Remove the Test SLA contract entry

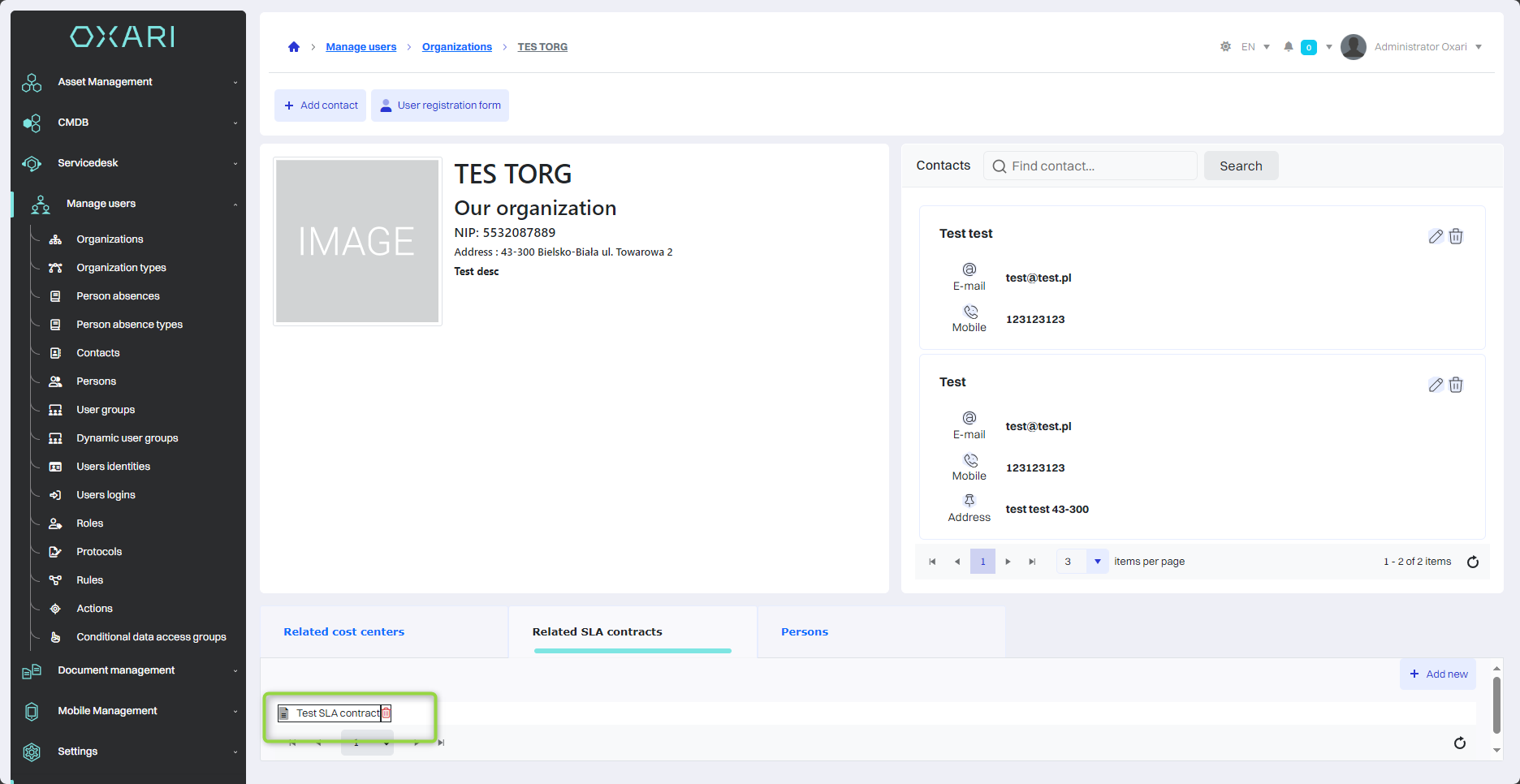[386, 713]
